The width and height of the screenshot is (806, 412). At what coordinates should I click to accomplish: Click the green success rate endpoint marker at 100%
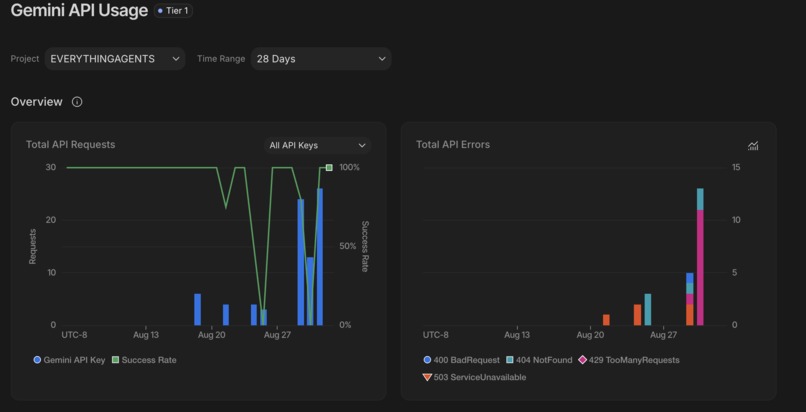pos(329,167)
